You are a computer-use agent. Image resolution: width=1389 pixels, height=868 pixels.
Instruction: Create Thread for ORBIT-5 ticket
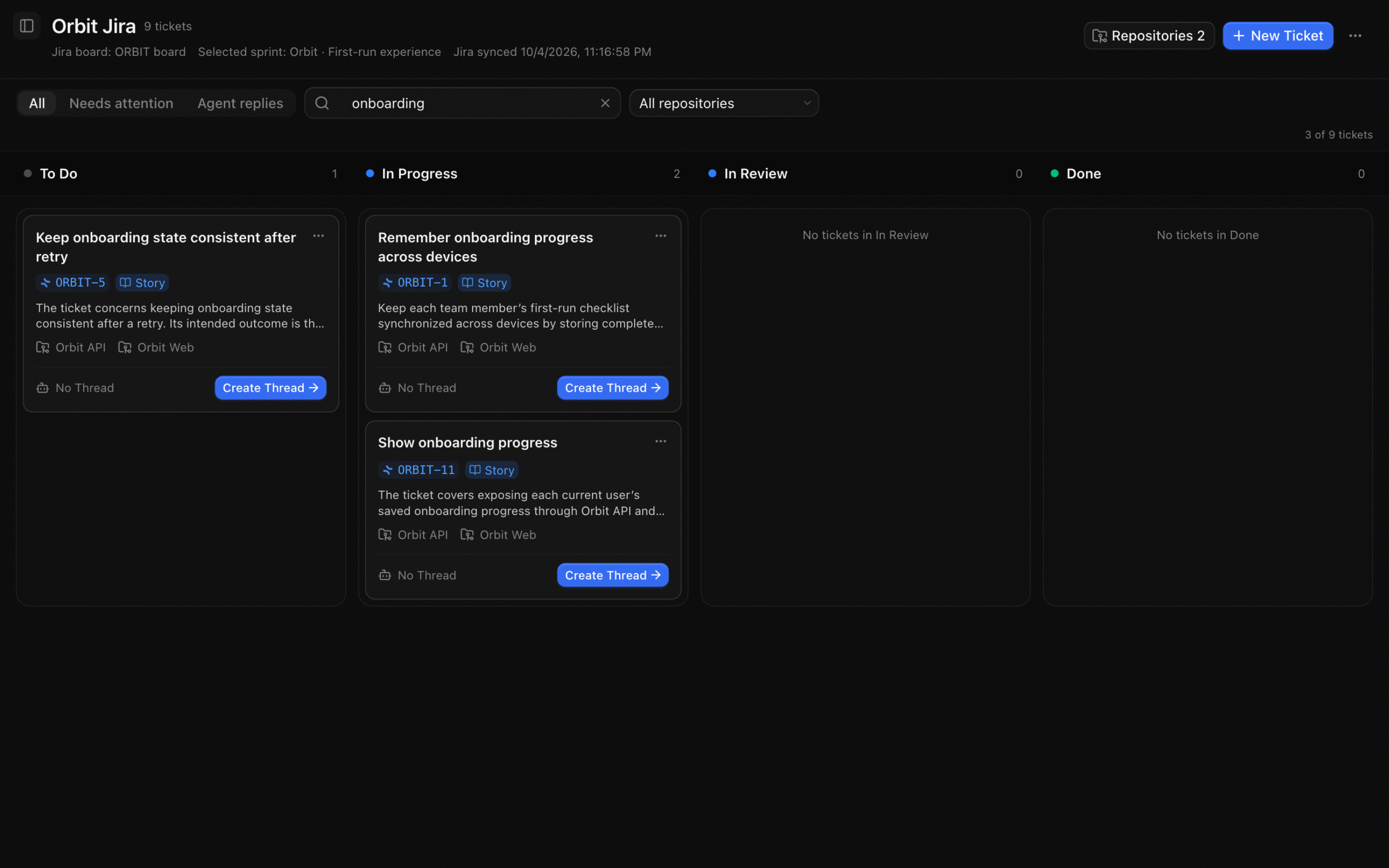270,388
